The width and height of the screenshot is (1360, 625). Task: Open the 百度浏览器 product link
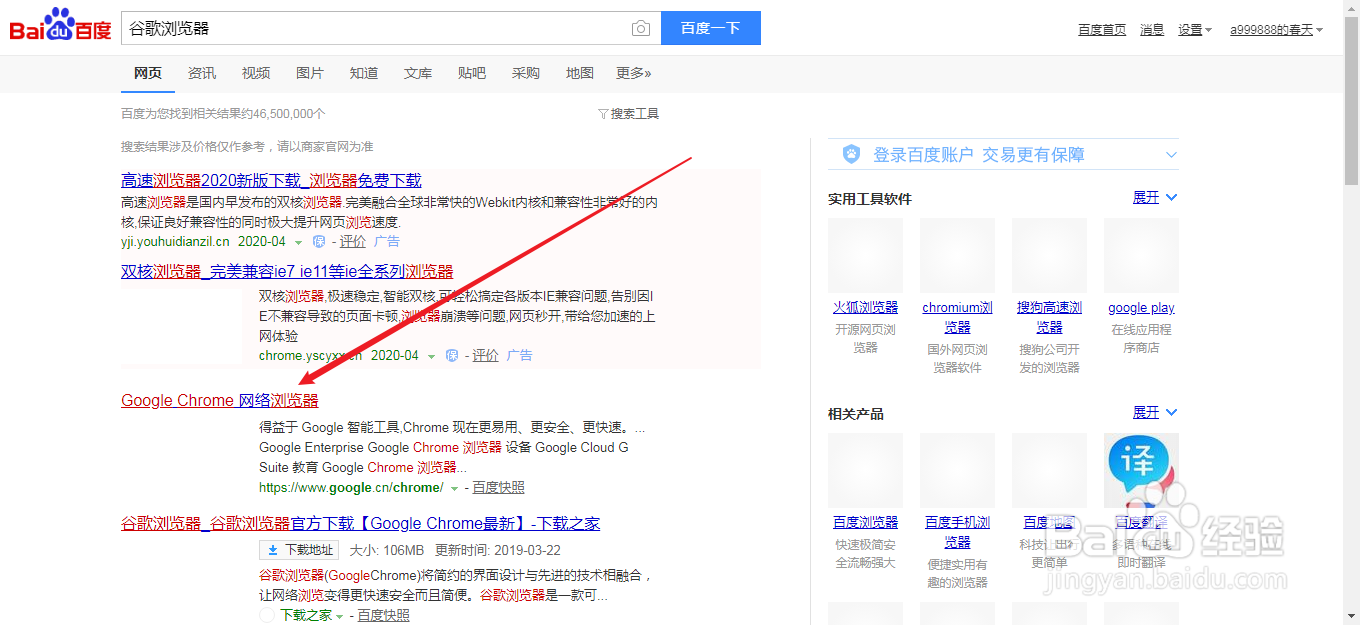[866, 523]
